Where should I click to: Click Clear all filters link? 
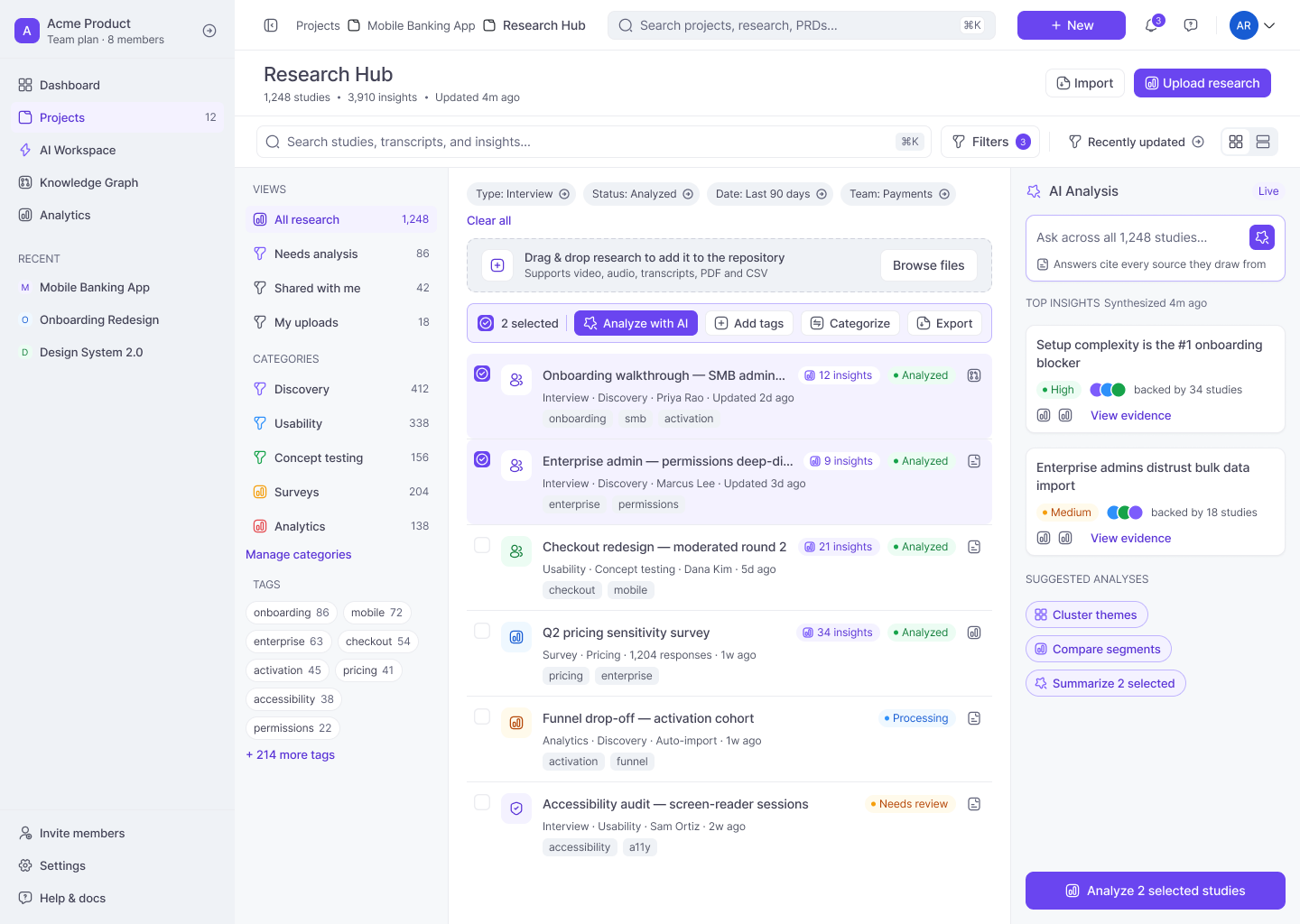[x=488, y=220]
